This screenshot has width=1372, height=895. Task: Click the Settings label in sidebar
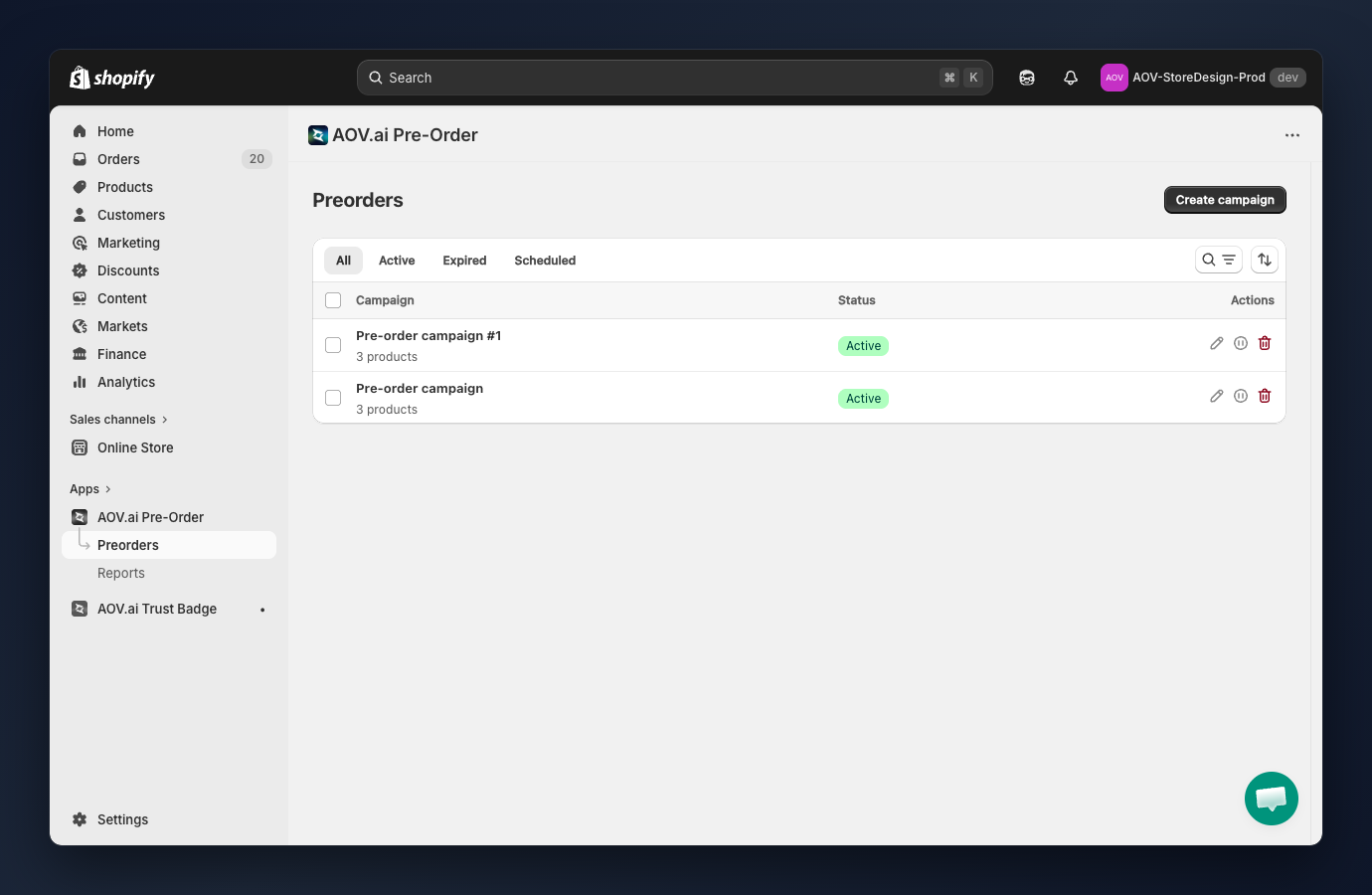[x=122, y=819]
